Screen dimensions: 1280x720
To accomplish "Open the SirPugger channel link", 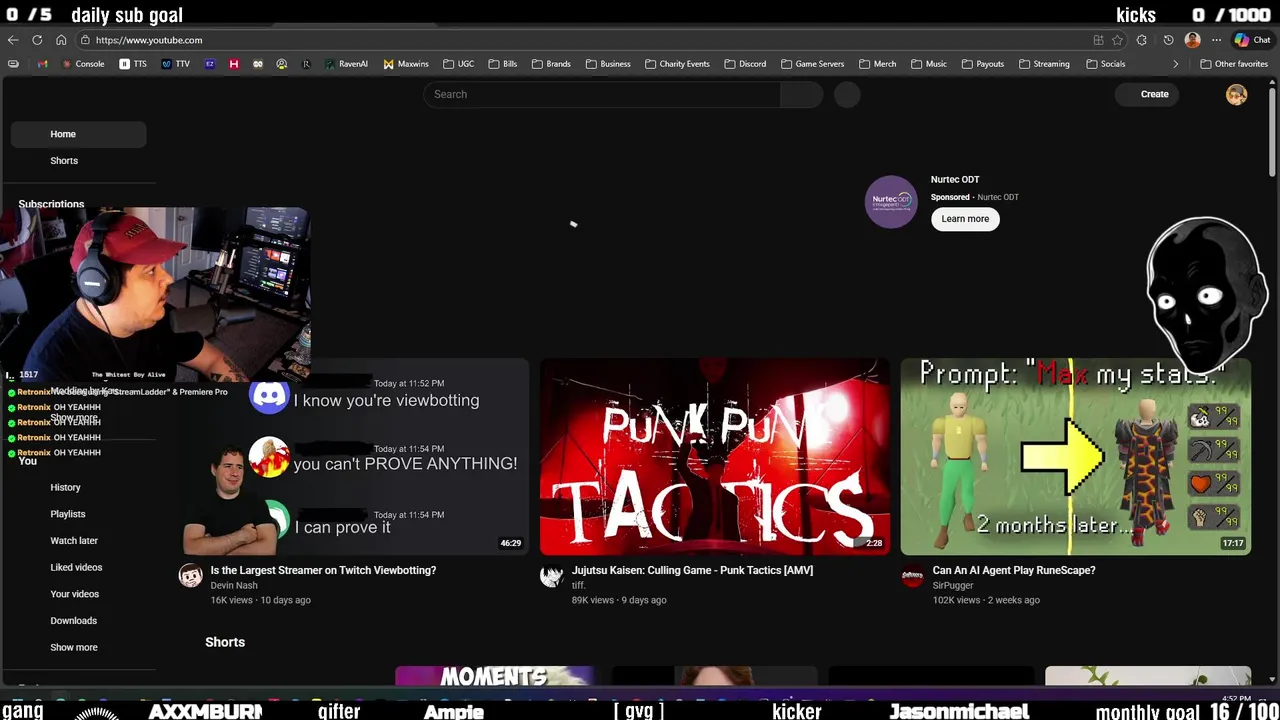I will pyautogui.click(x=953, y=586).
